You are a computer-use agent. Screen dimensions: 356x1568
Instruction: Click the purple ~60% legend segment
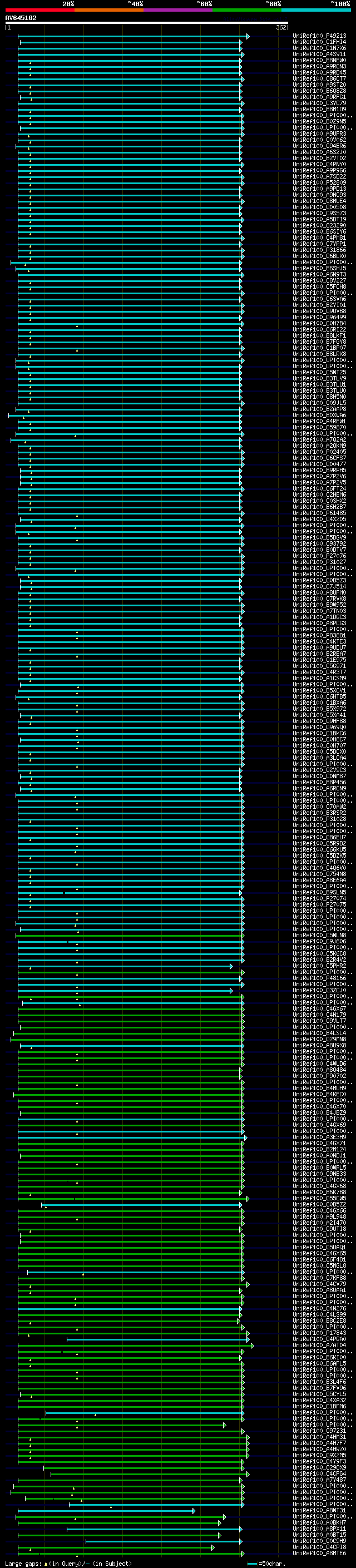coord(177,10)
